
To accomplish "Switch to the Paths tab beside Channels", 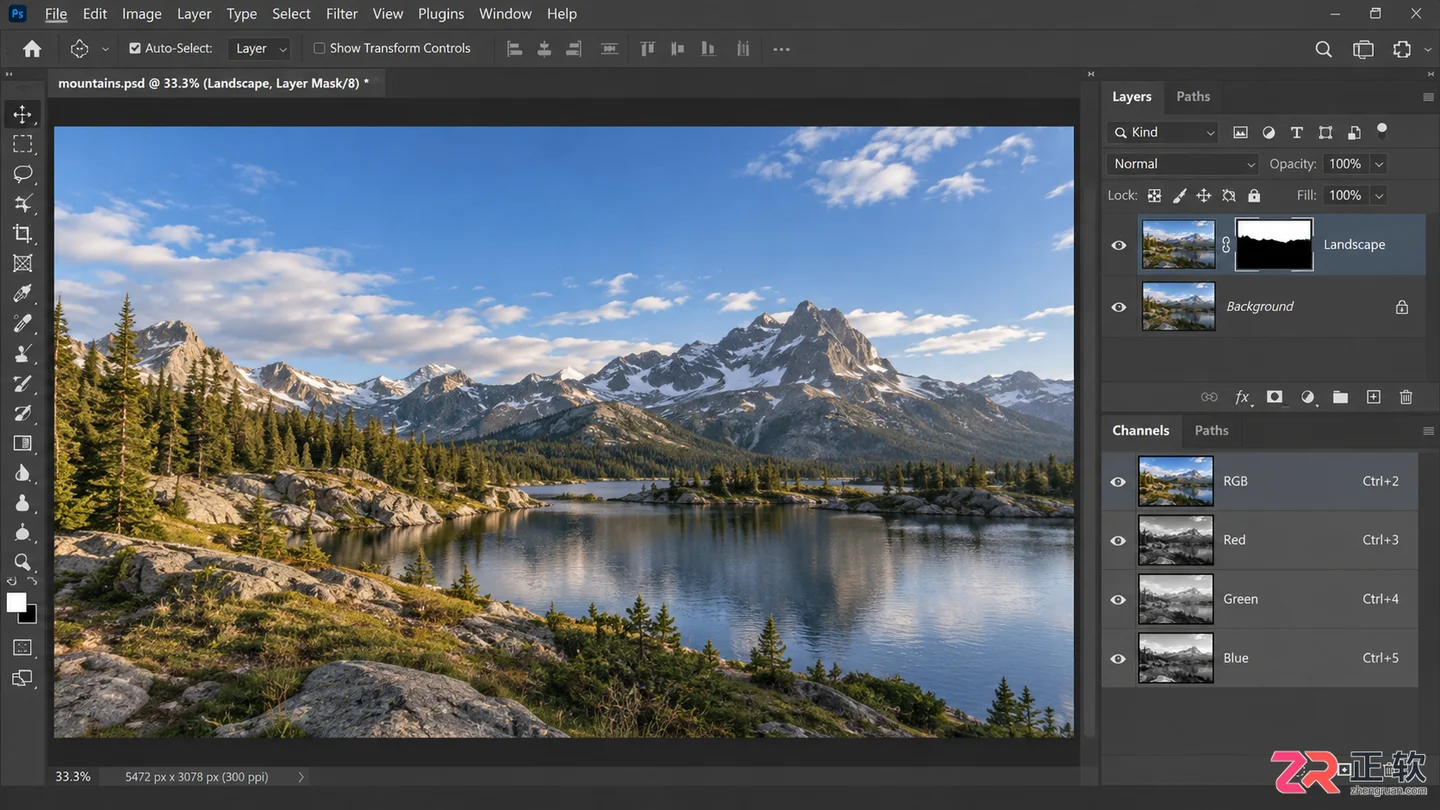I will pos(1211,430).
